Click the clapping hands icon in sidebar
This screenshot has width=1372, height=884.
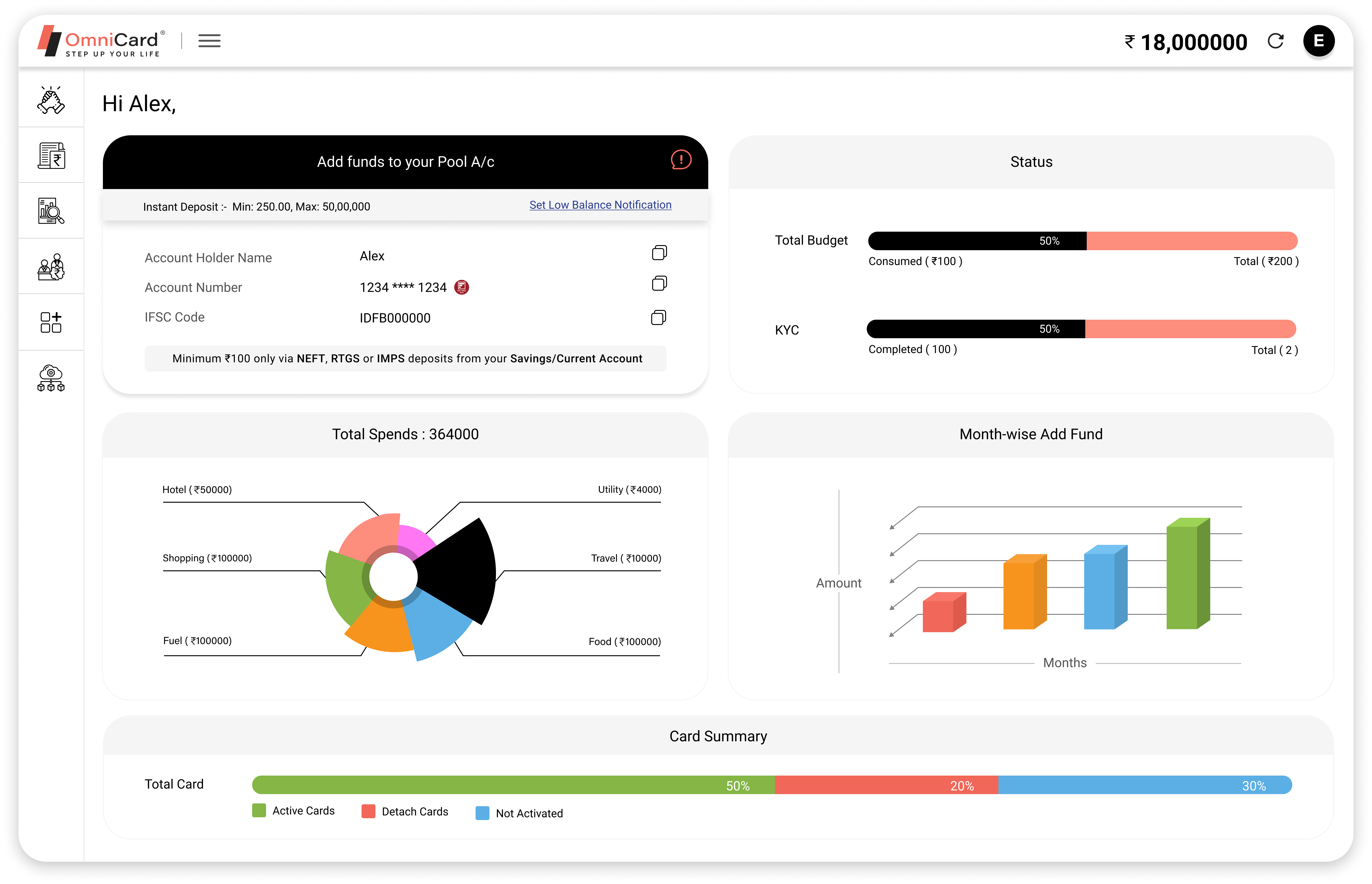(x=51, y=100)
